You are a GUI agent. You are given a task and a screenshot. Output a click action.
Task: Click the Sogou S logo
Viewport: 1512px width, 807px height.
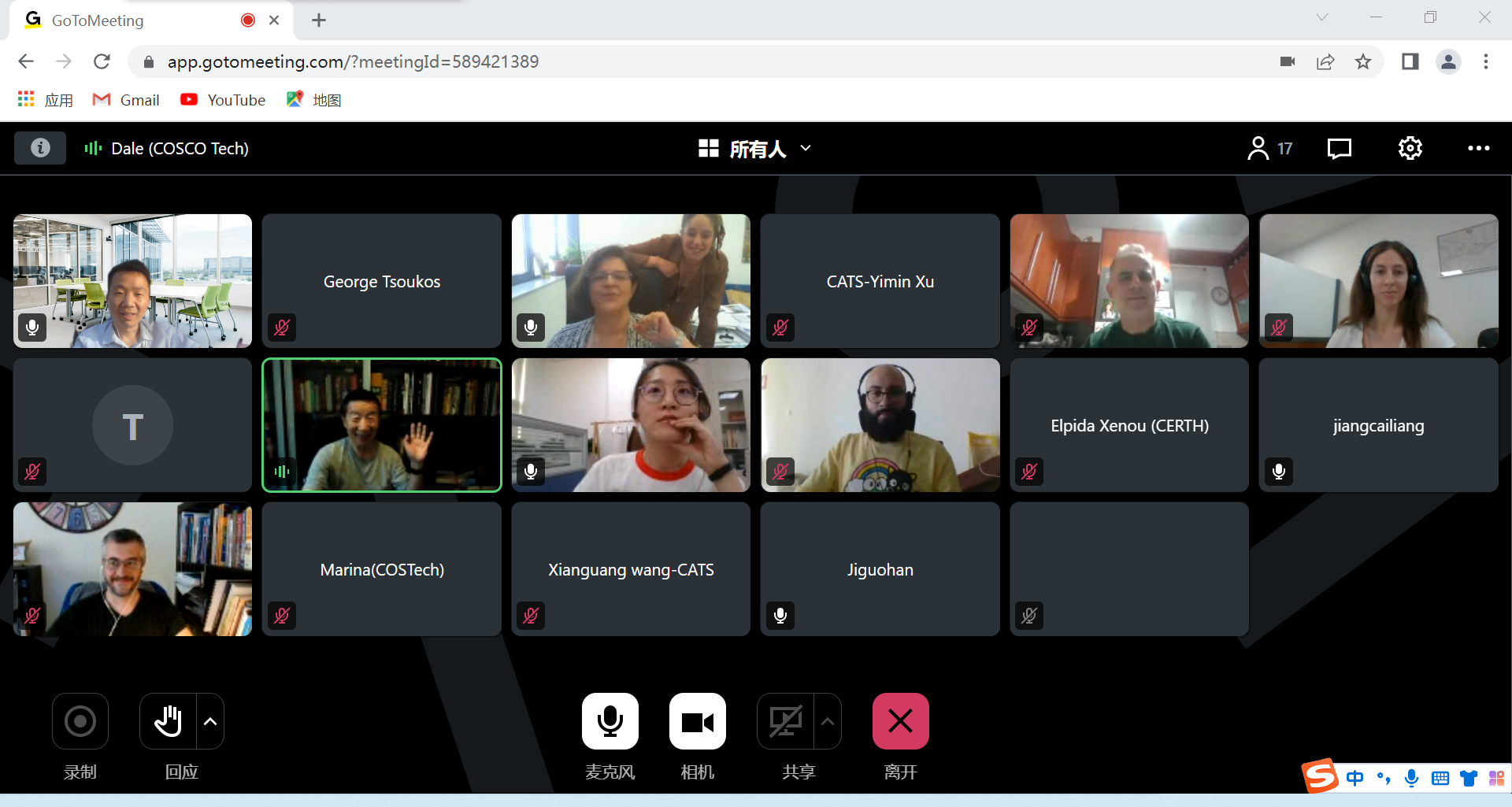[1321, 776]
